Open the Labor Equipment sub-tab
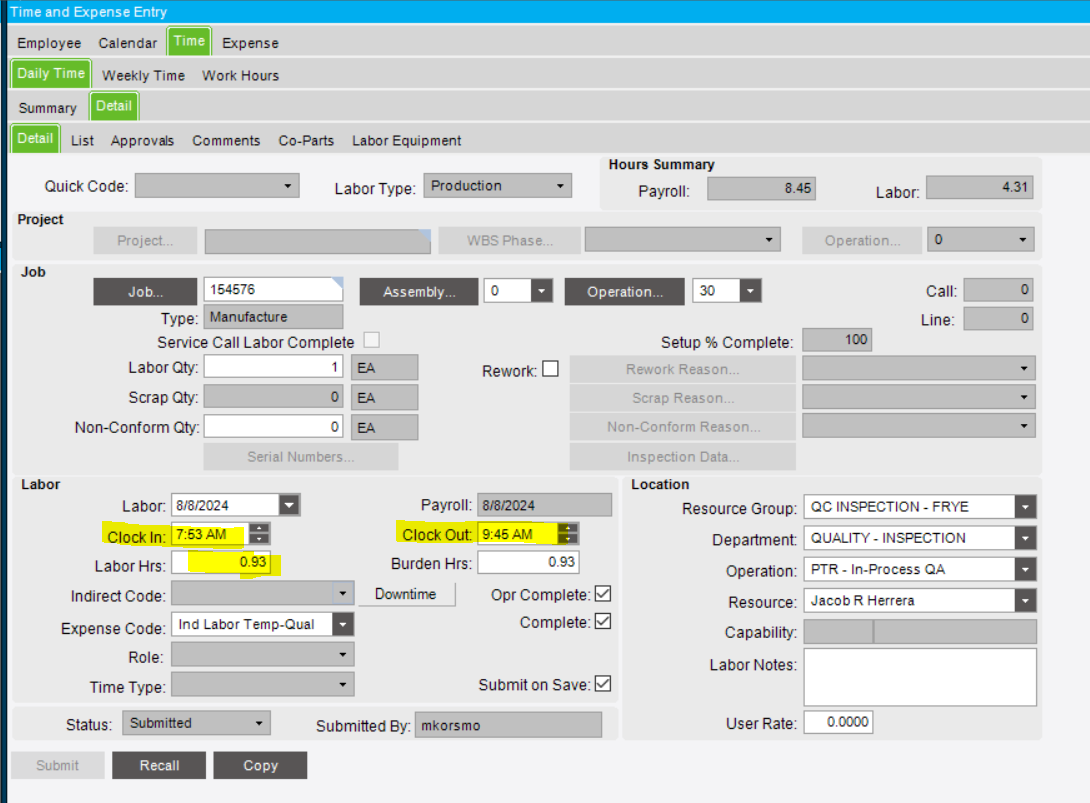The width and height of the screenshot is (1090, 803). click(407, 140)
